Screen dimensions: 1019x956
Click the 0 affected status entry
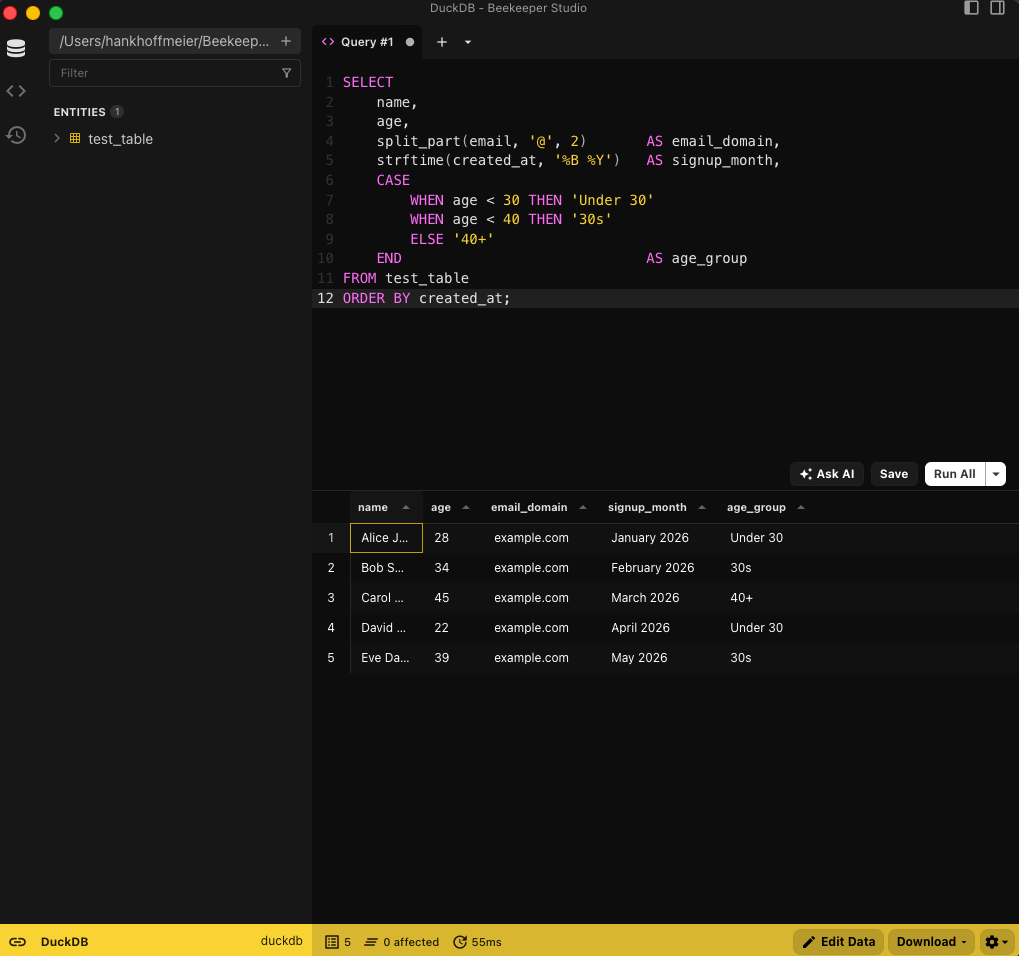point(402,942)
